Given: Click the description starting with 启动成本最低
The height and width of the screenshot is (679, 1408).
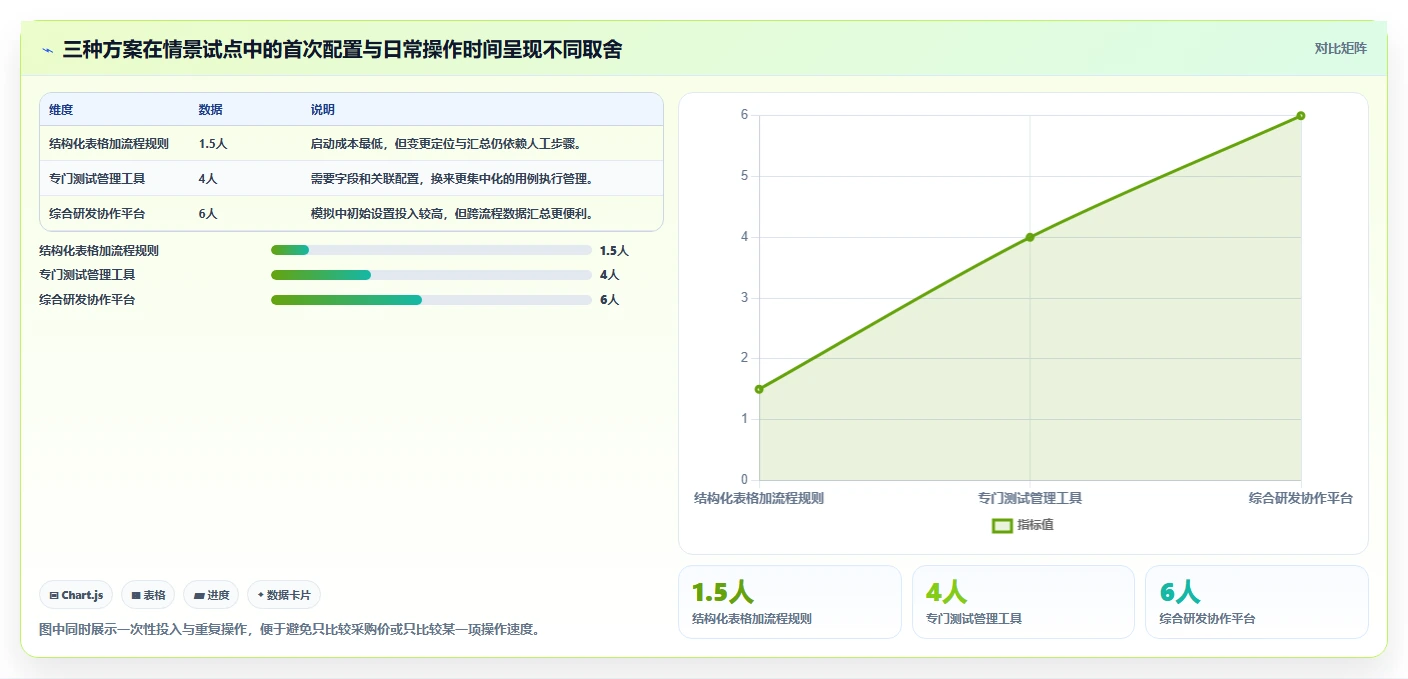Looking at the screenshot, I should point(446,144).
